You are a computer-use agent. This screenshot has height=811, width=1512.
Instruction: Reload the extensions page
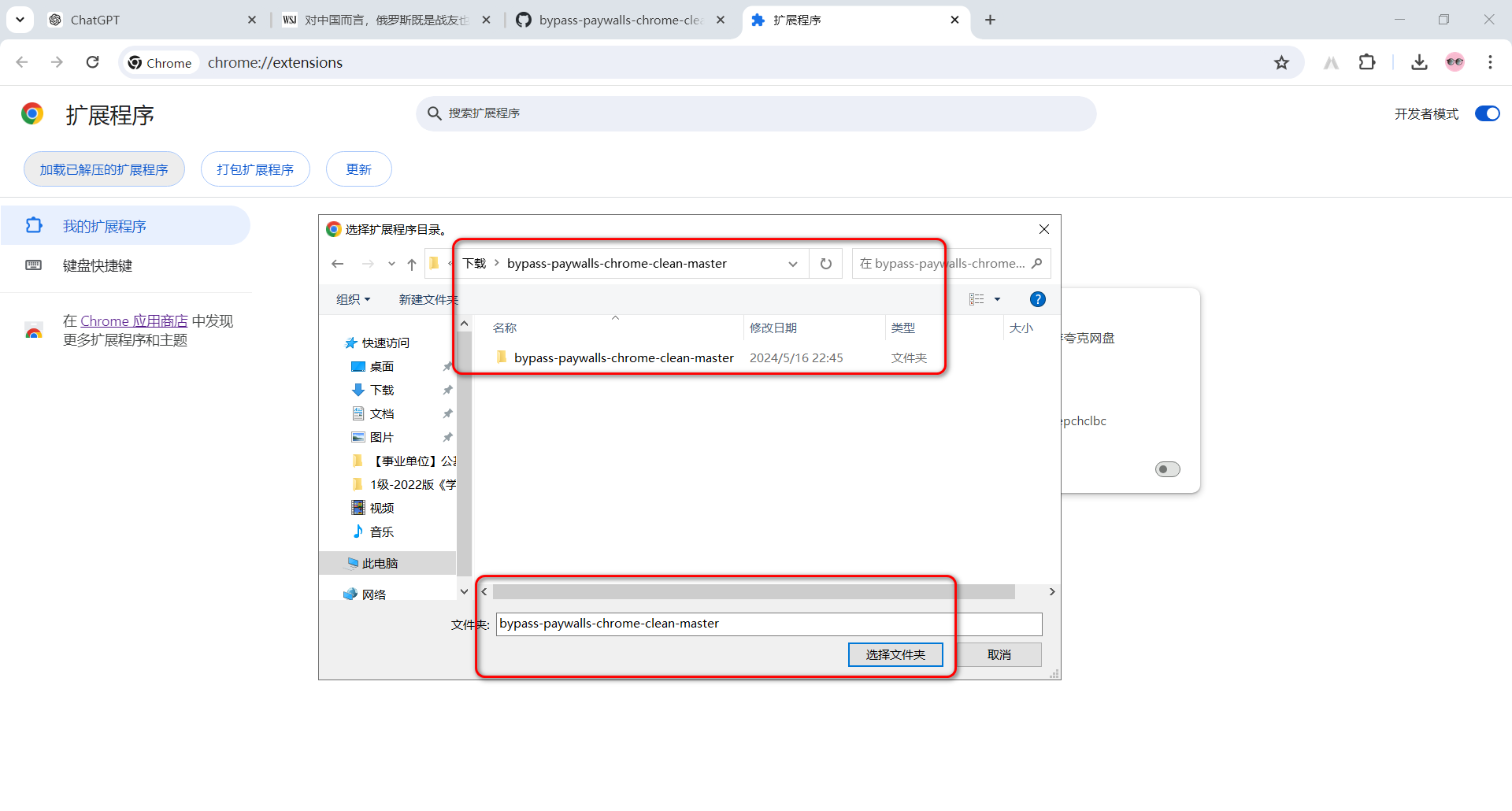click(92, 62)
